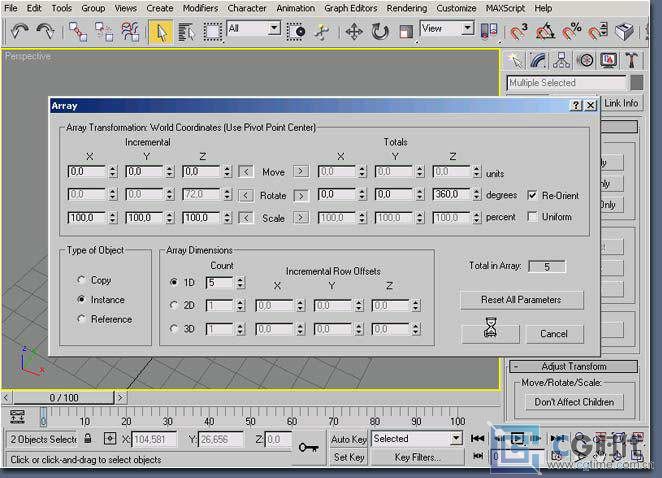Collapse the Adjust Transform rollout

(x=573, y=366)
